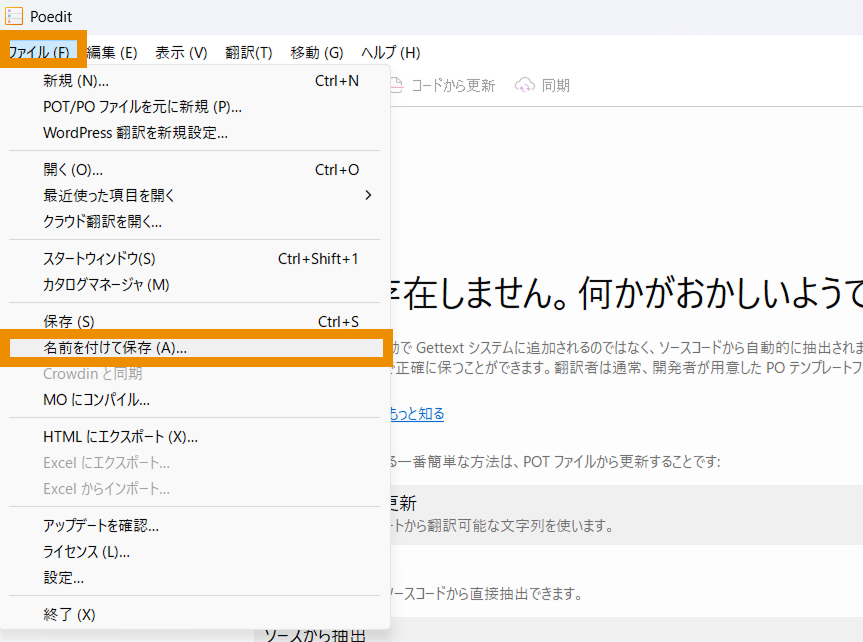Expand the 最近使った項目を開く submenu arrow

[367, 196]
